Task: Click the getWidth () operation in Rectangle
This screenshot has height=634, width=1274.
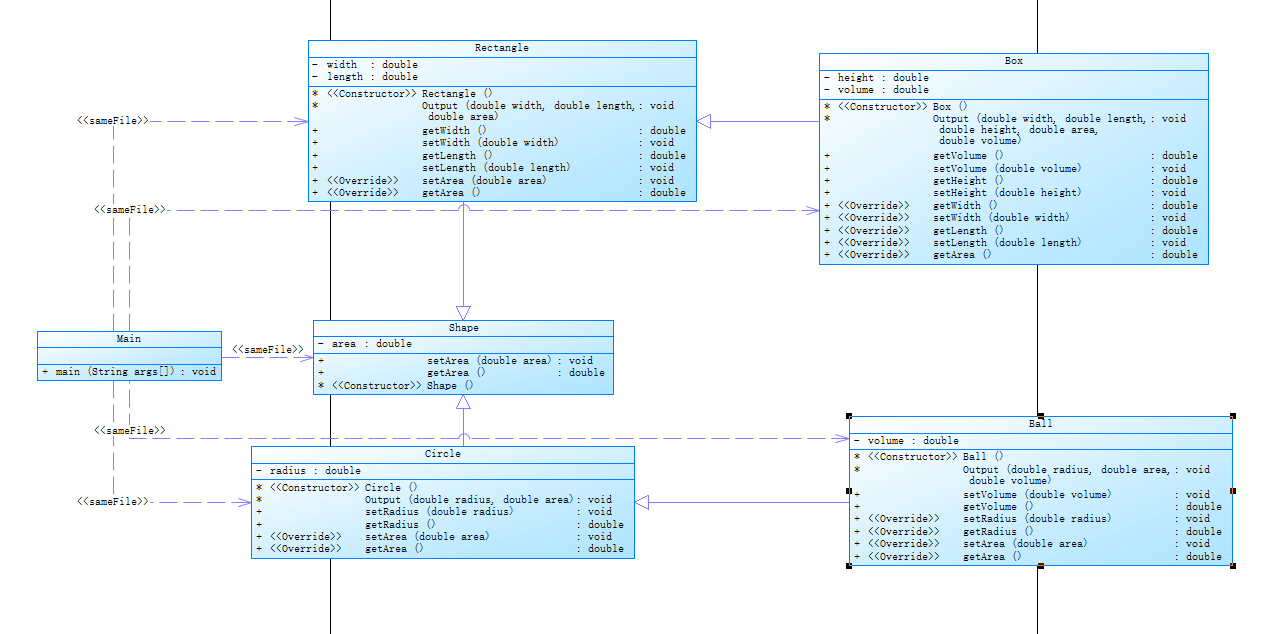Action: (x=498, y=131)
